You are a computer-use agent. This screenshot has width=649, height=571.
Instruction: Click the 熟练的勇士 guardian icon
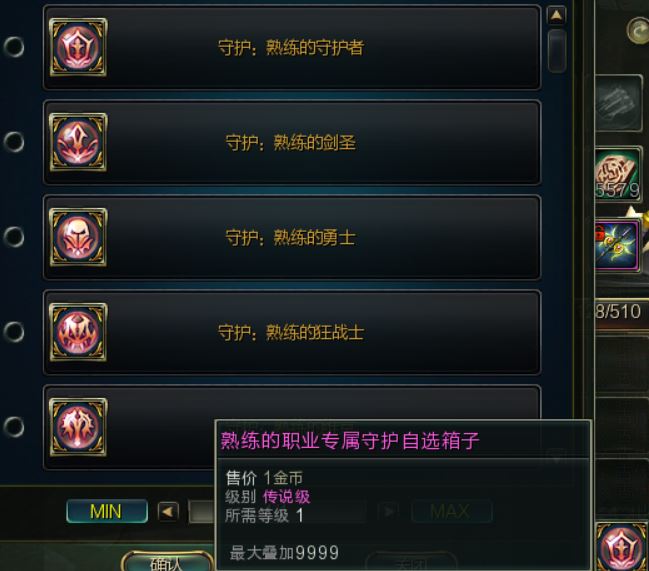coord(78,237)
